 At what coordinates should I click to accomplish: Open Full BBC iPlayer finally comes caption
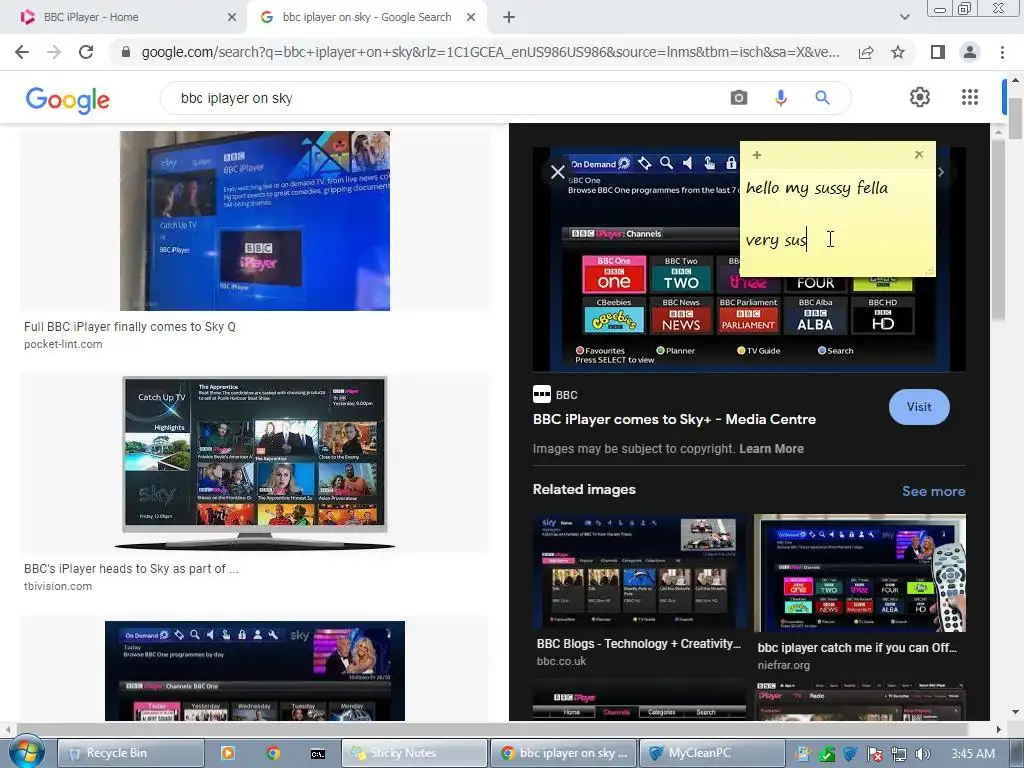pos(130,327)
